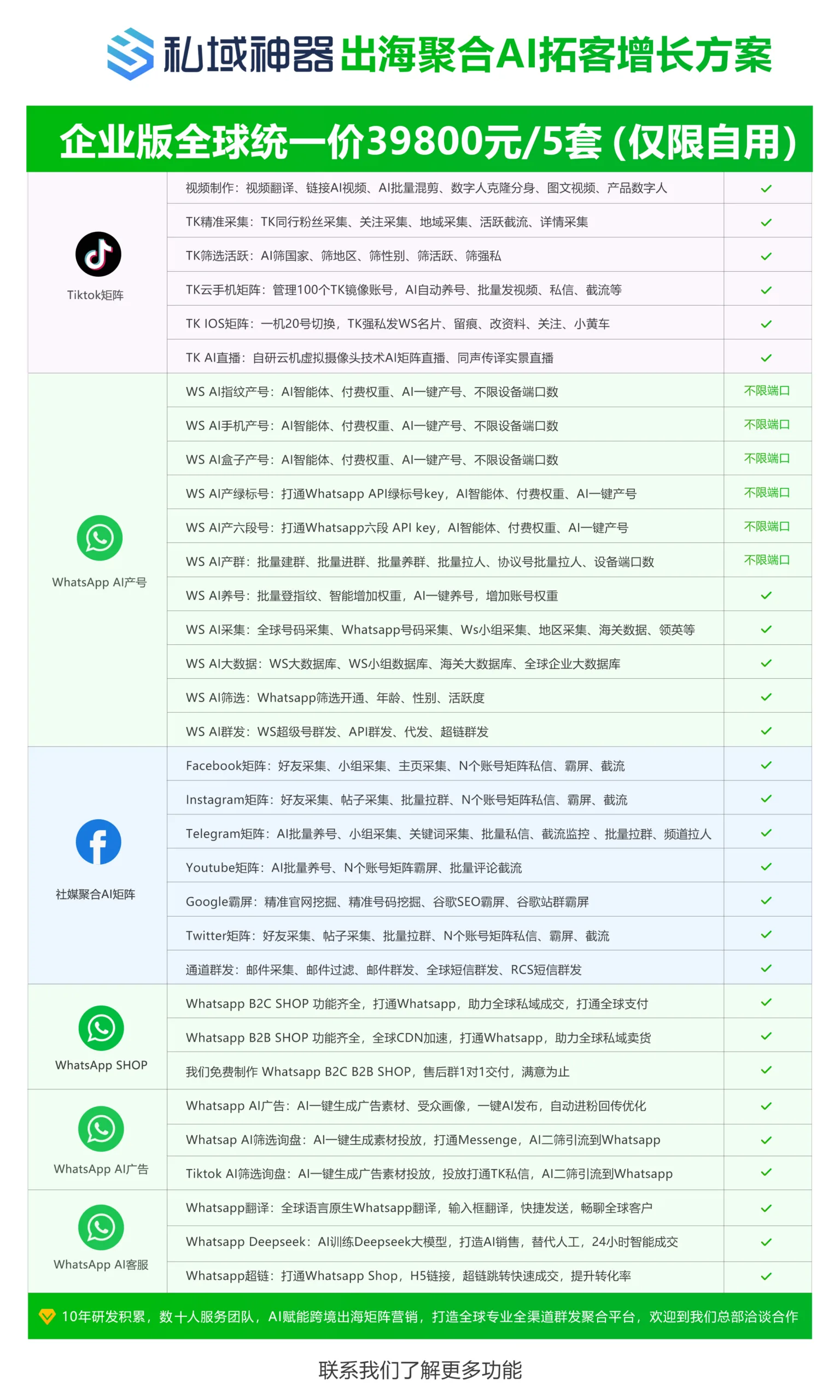This screenshot has height=1400, width=840.
Task: Click the checkmark in the WS AI群发 row
Action: pos(766,731)
